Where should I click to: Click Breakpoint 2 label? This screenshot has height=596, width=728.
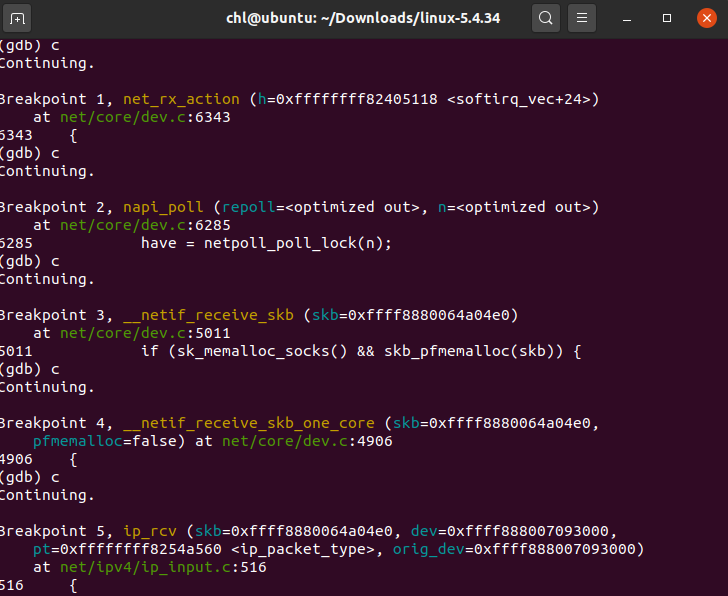click(52, 207)
